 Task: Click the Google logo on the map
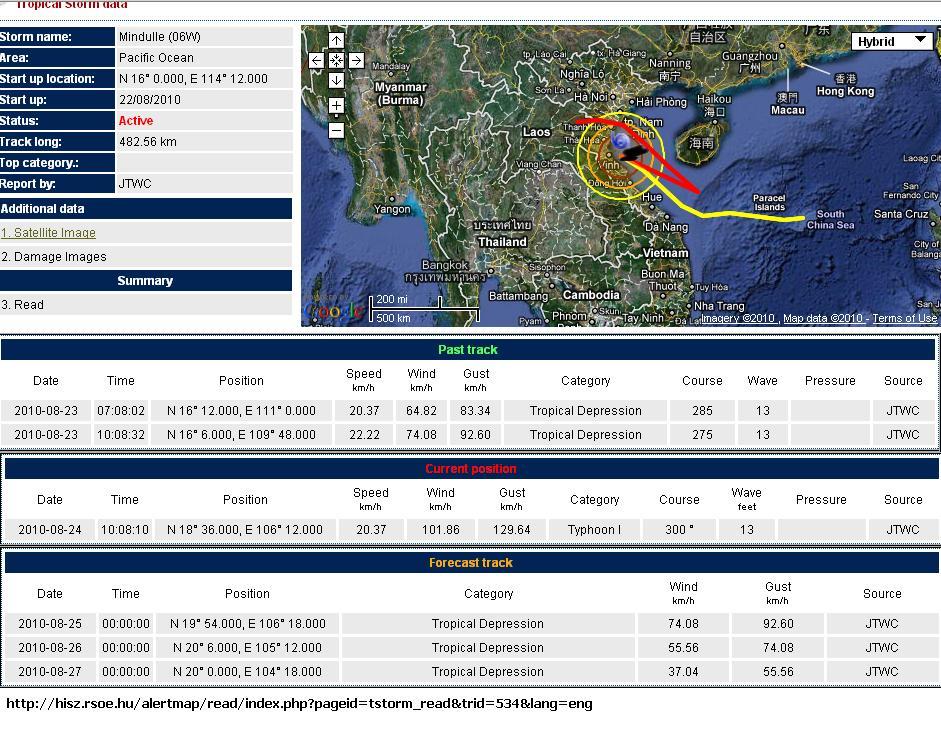[334, 313]
